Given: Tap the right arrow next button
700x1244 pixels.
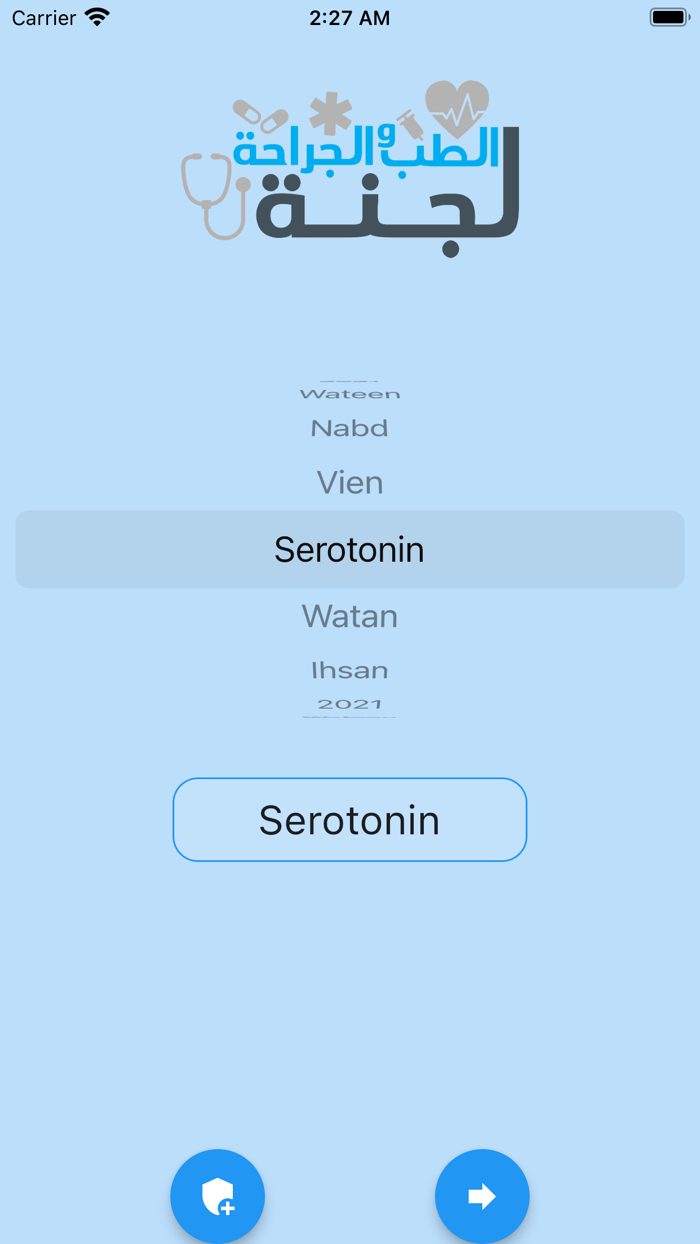Looking at the screenshot, I should [482, 1196].
